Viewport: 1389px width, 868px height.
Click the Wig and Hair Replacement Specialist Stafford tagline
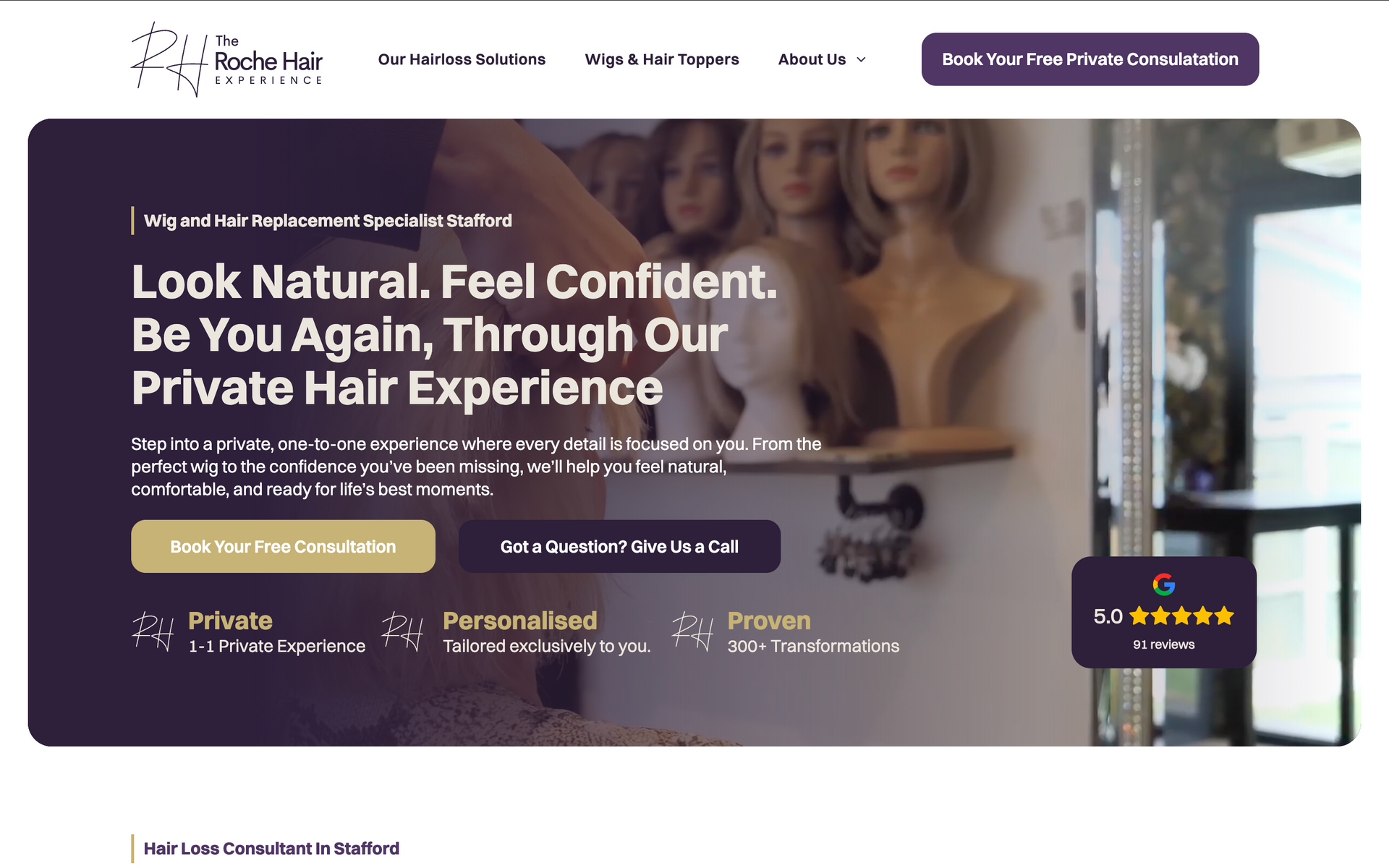click(328, 221)
